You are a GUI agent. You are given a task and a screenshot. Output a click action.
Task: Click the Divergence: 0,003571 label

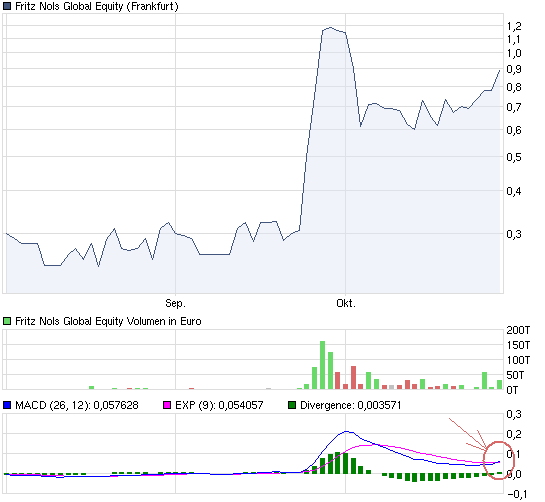tap(350, 405)
